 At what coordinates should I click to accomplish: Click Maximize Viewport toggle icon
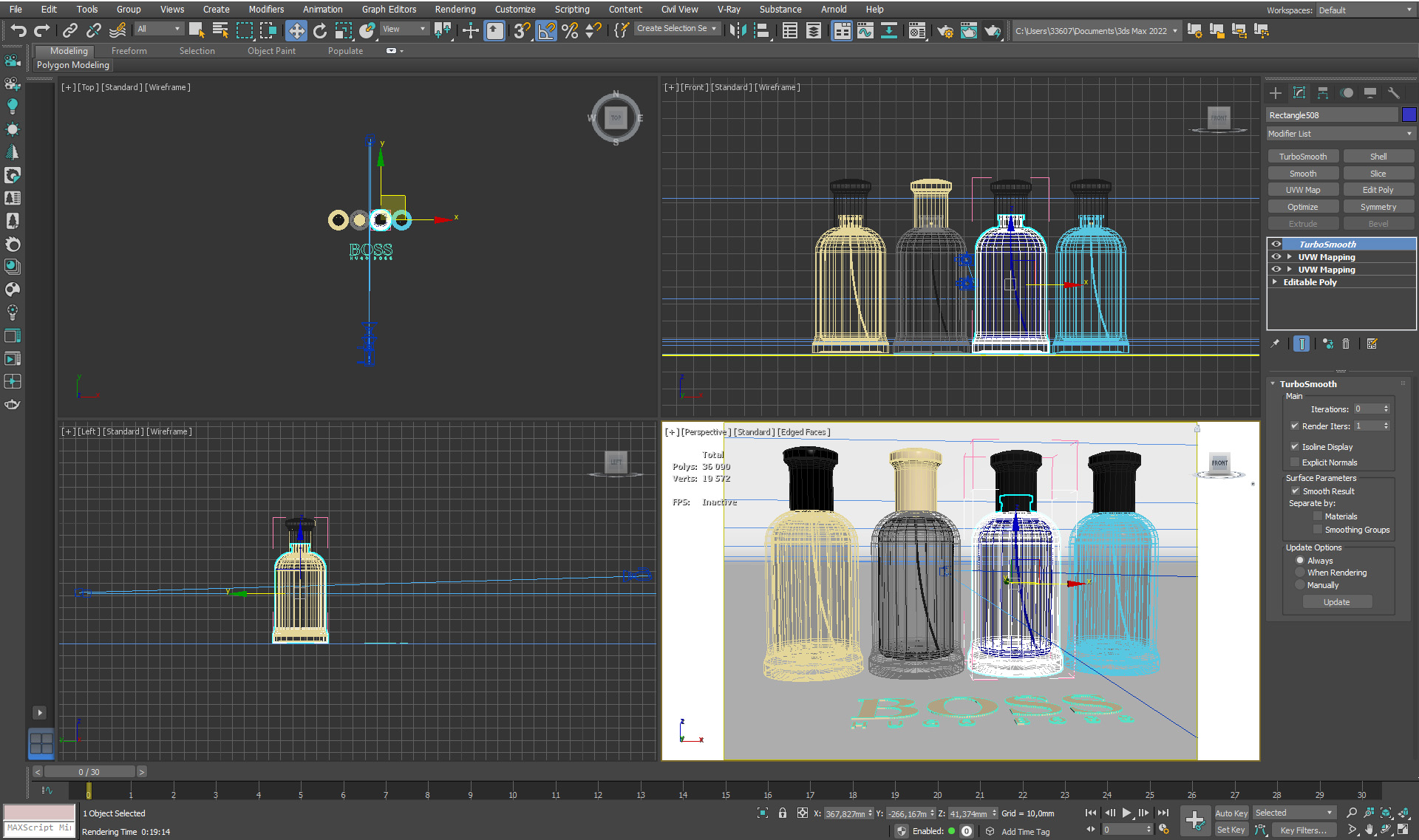1403,830
